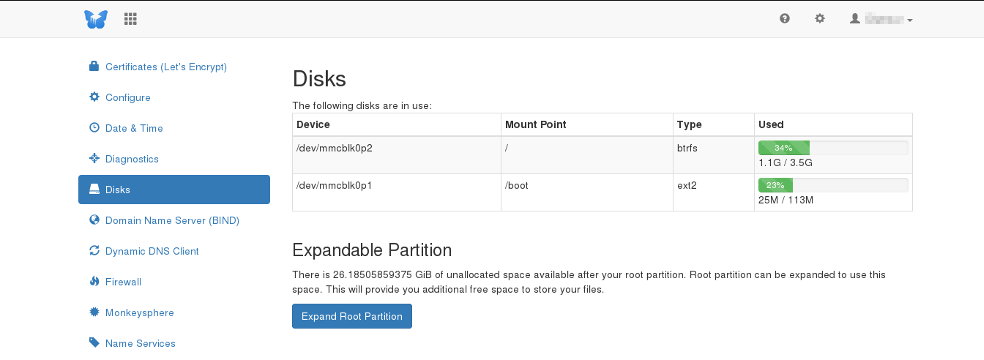Open the apps grid icon
The width and height of the screenshot is (984, 360).
131,19
